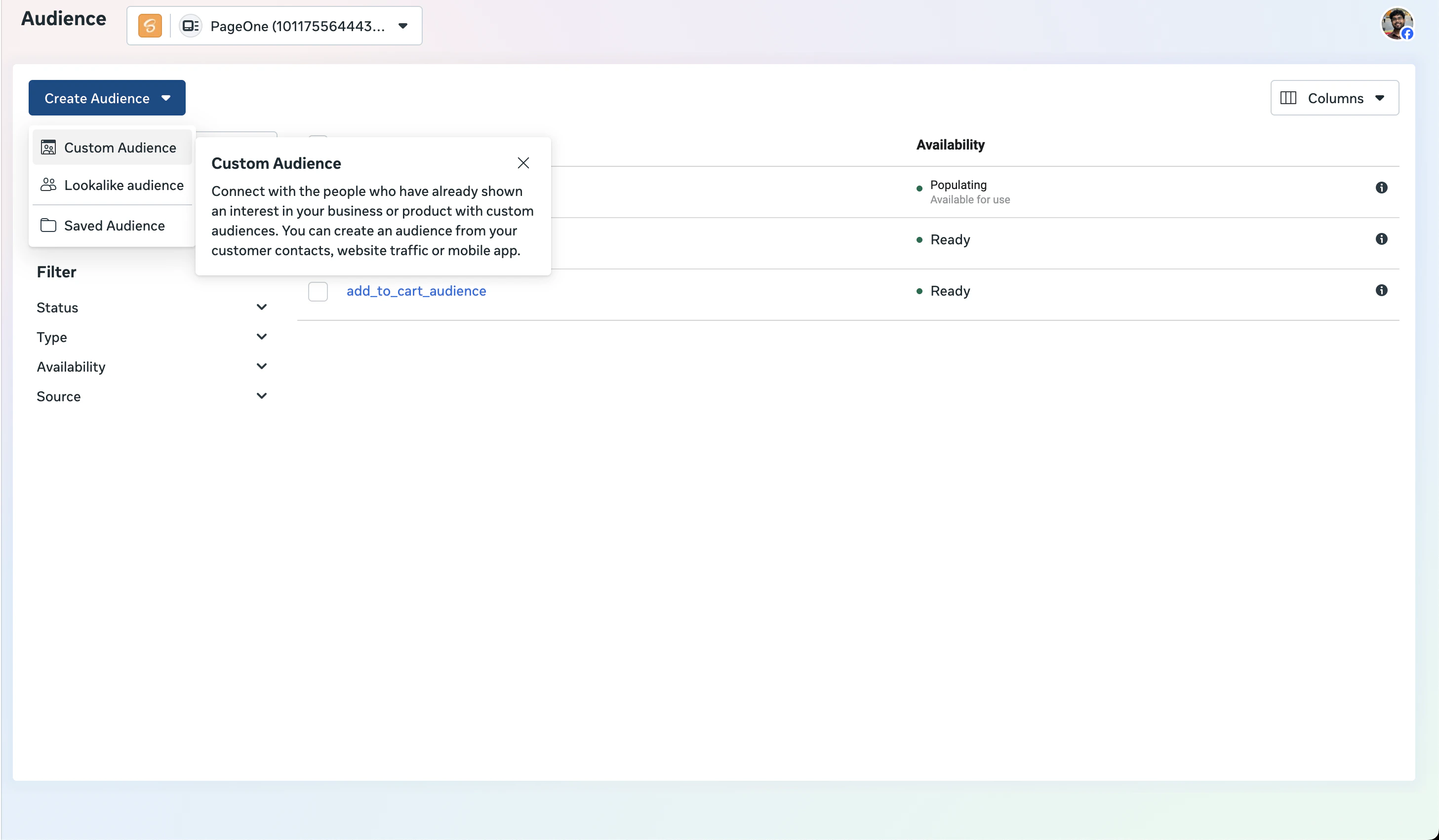The image size is (1439, 840).
Task: Click info icon in middle Ready row
Action: pos(1381,239)
